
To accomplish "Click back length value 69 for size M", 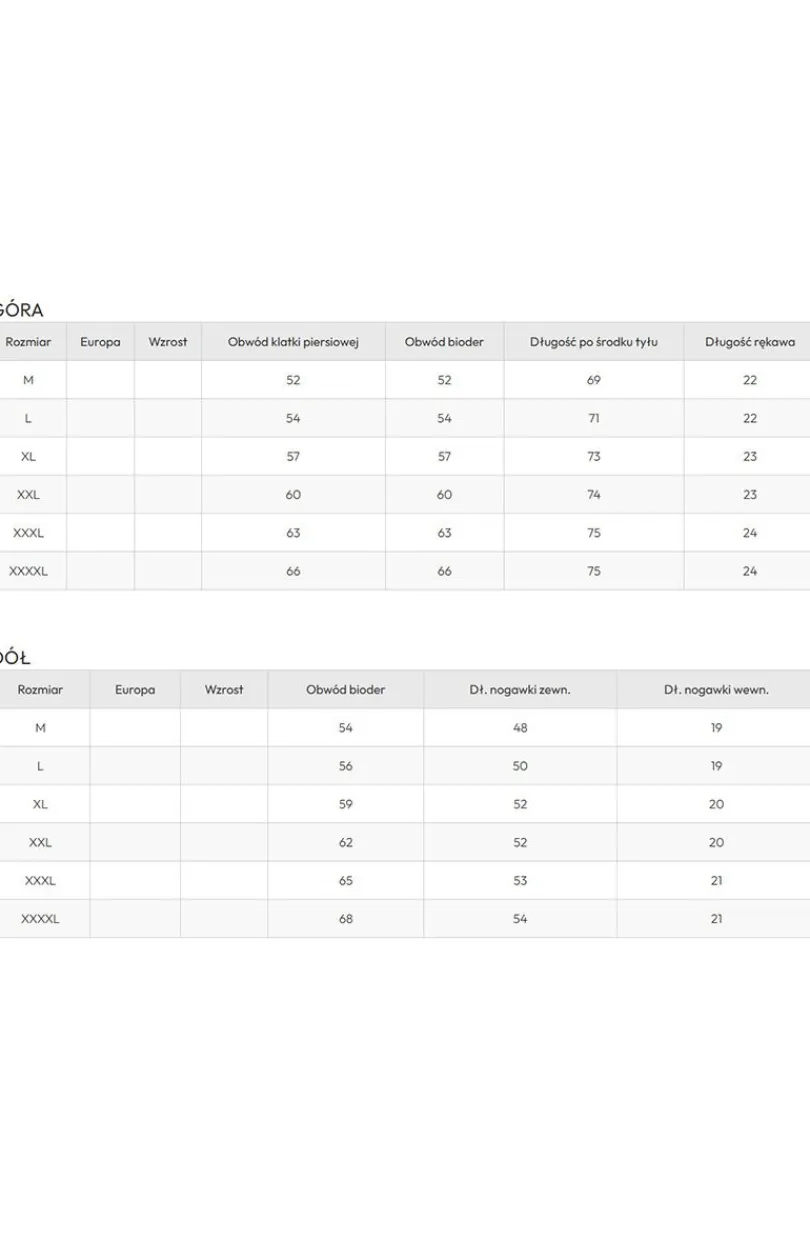I will (x=594, y=380).
